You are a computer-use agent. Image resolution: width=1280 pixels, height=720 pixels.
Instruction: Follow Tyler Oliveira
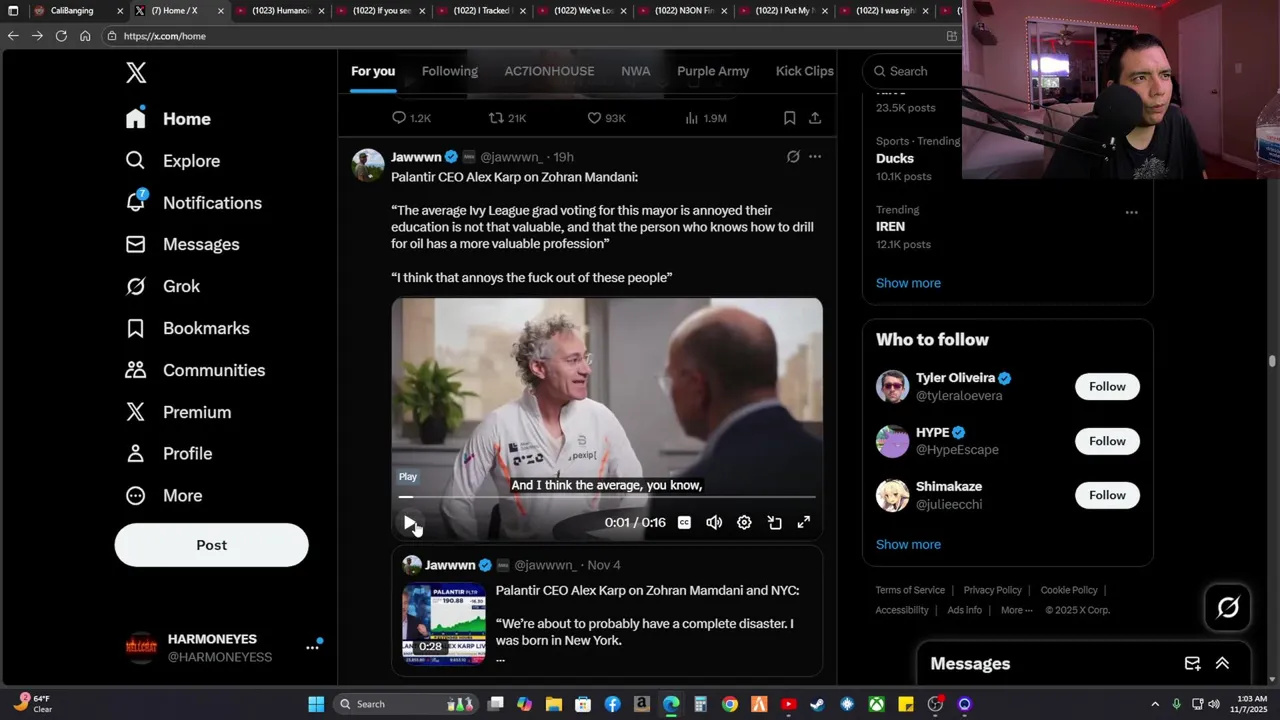tap(1107, 387)
